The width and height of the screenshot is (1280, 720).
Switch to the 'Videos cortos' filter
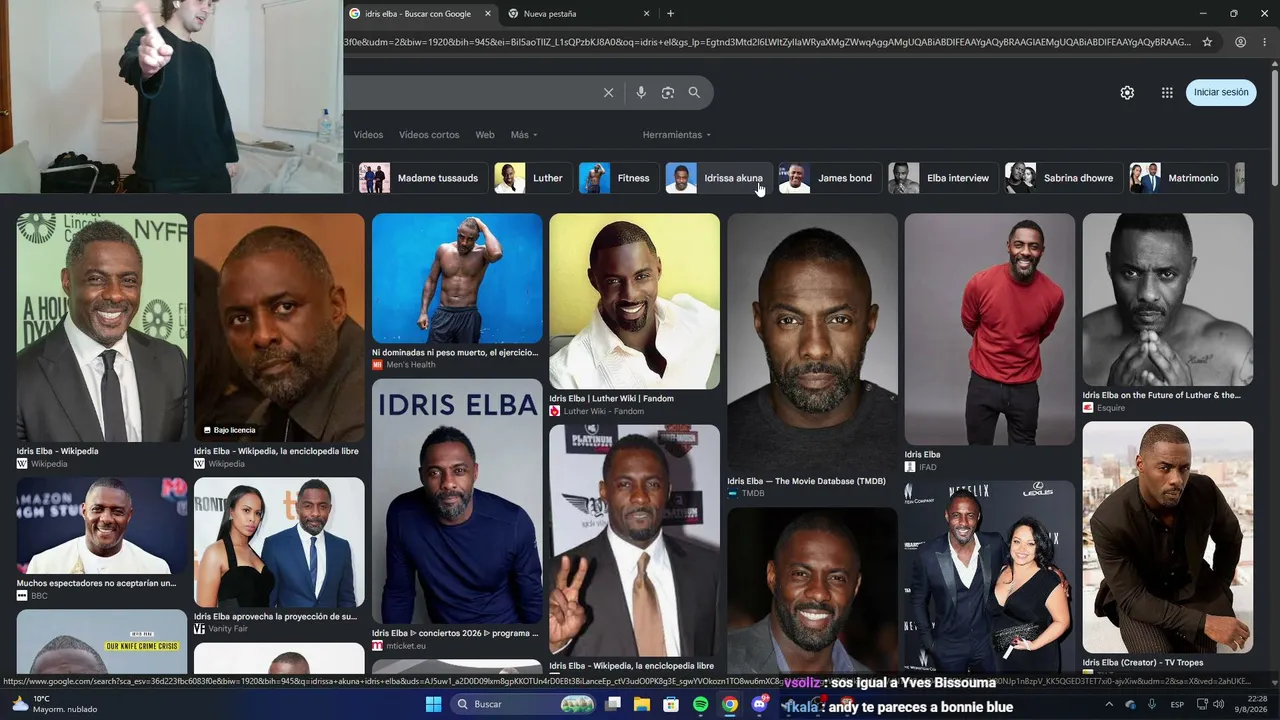pos(429,135)
